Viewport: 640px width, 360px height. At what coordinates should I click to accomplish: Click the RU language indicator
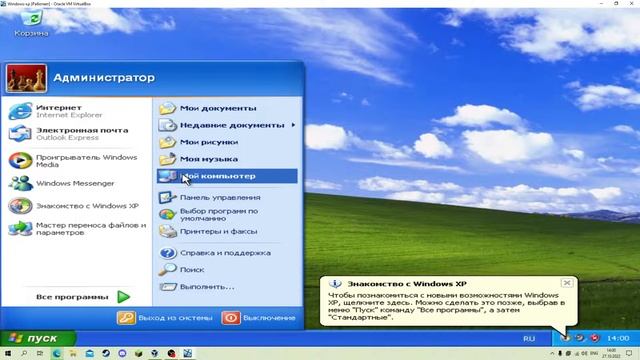(x=529, y=338)
